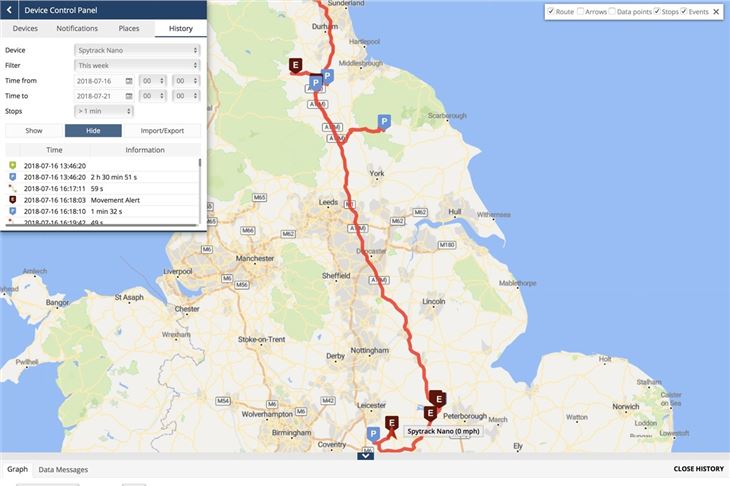Select the event marker west of Middlesbrough

point(295,66)
